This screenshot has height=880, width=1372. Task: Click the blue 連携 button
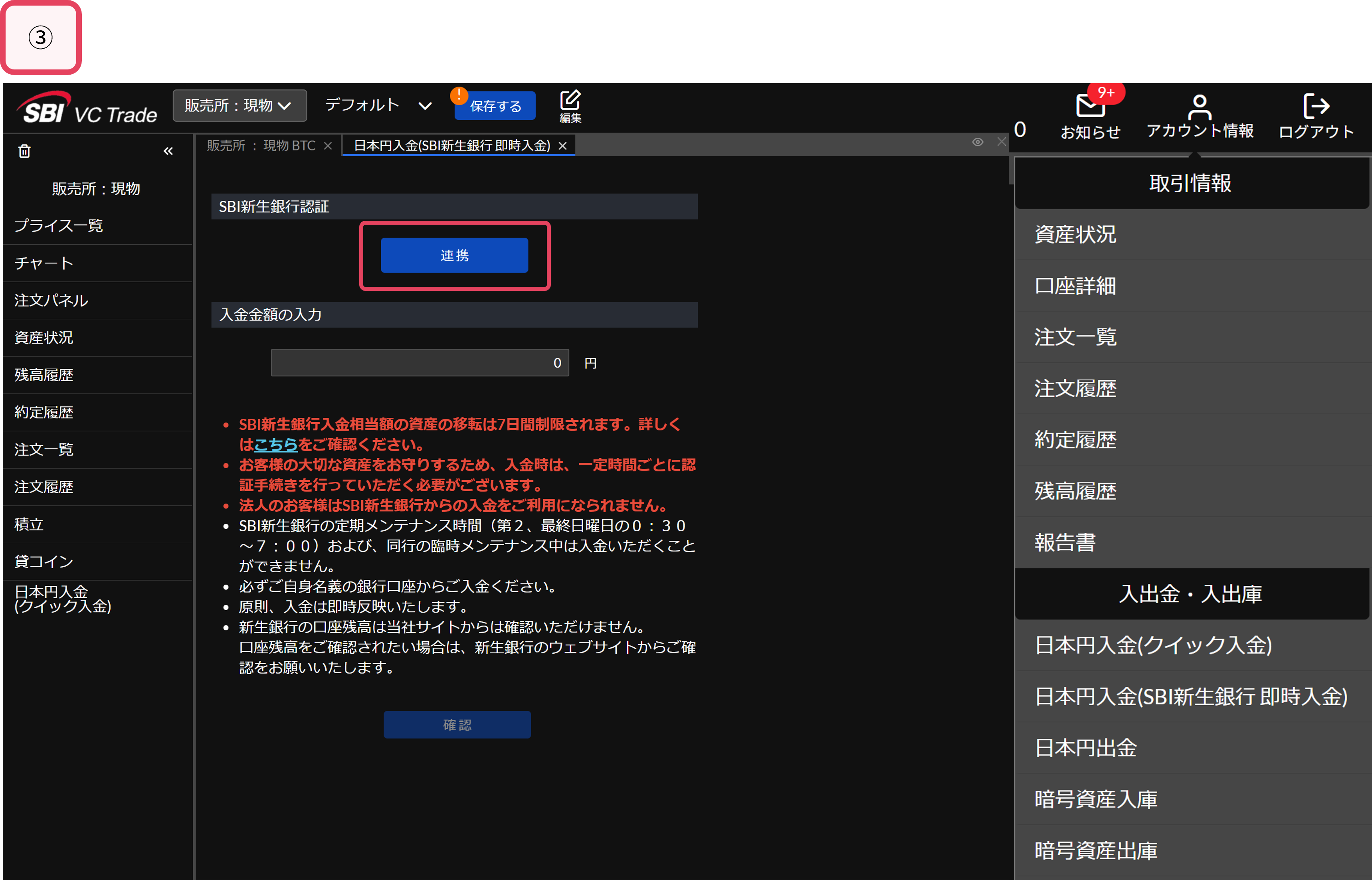click(x=454, y=255)
